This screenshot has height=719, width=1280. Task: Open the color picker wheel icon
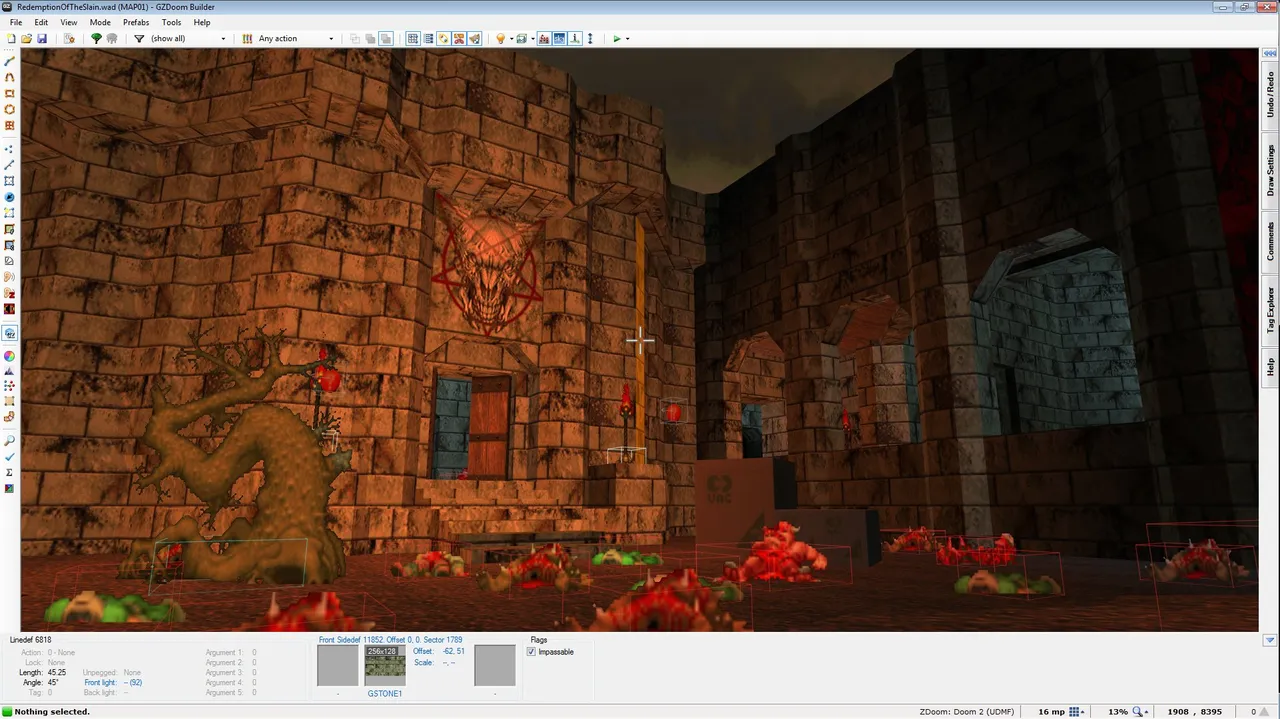coord(10,356)
